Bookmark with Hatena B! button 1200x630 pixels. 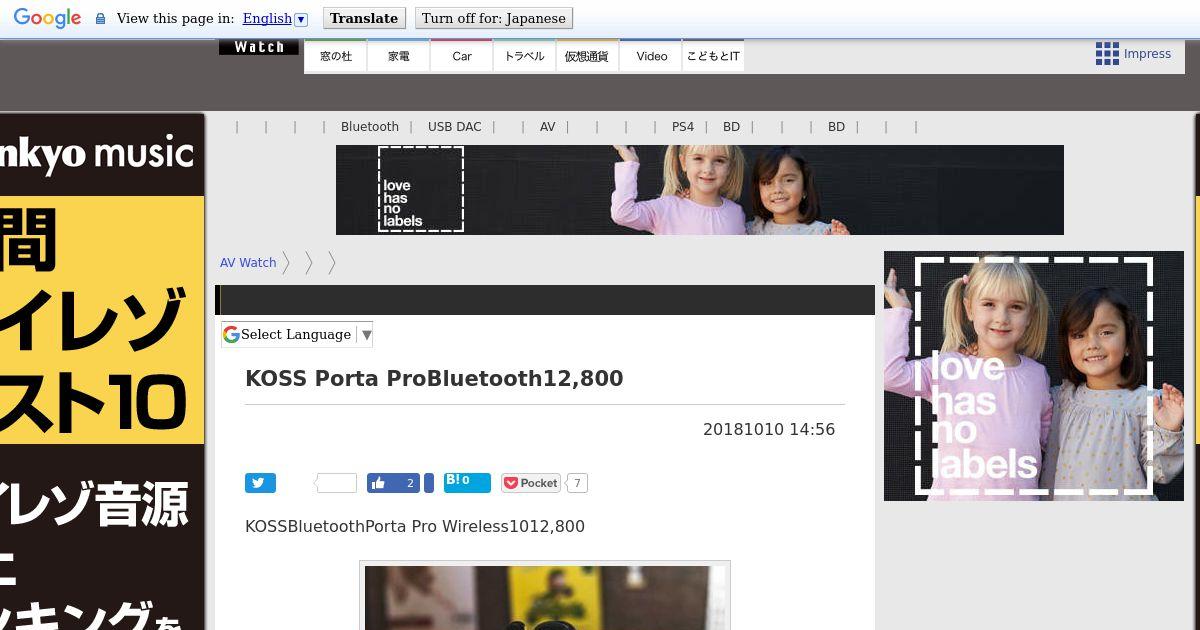tap(467, 483)
